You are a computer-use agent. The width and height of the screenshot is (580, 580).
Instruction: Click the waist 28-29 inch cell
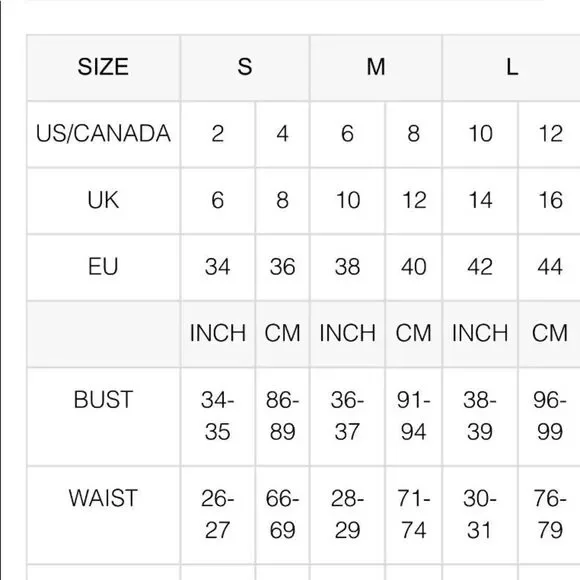(347, 515)
